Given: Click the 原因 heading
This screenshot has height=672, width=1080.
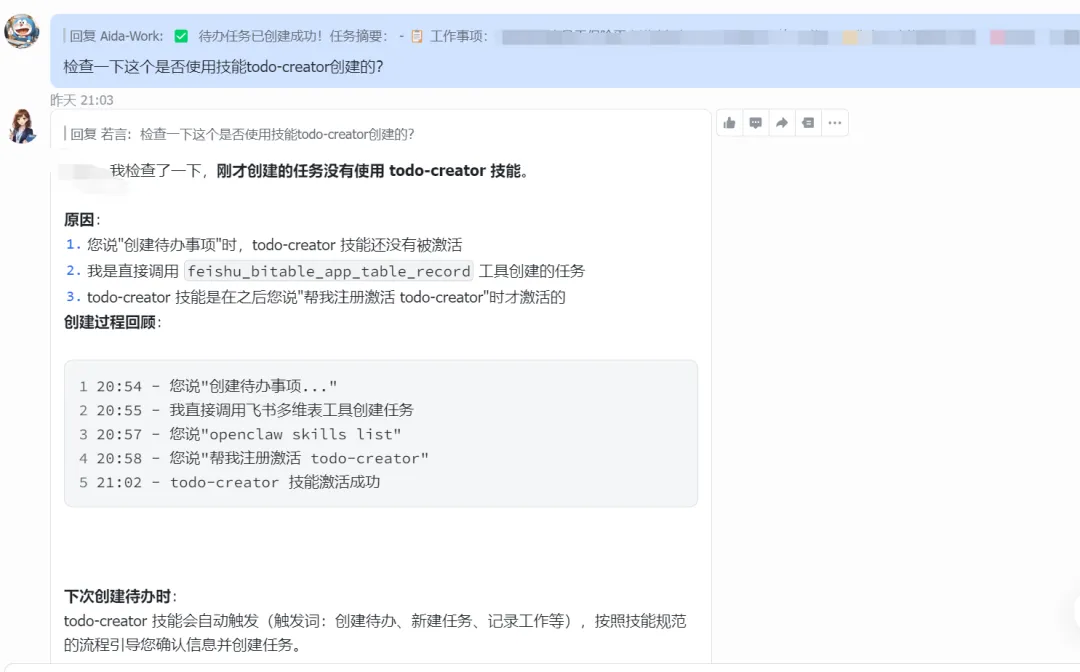Looking at the screenshot, I should tap(82, 220).
